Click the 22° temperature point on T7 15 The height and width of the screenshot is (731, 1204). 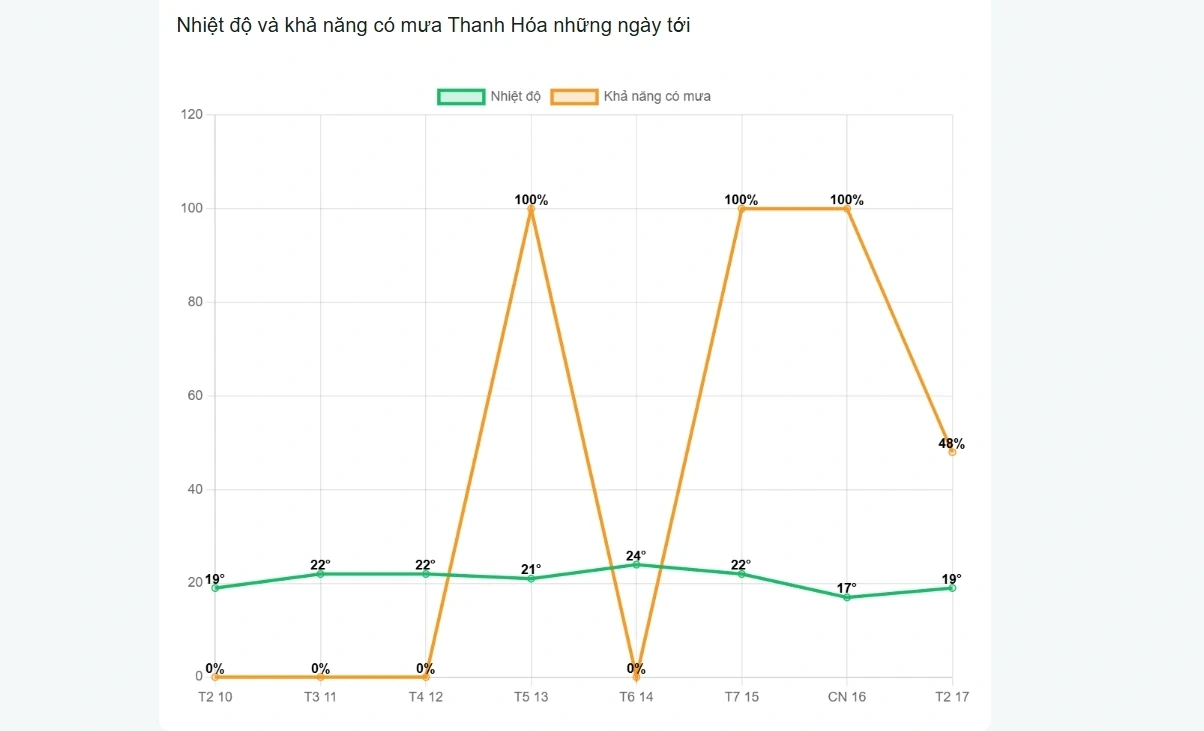pos(742,574)
